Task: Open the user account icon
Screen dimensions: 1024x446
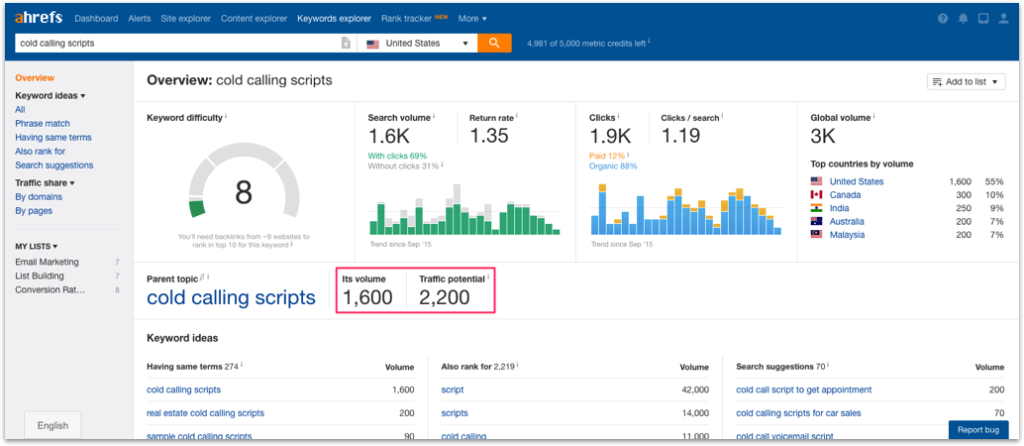Action: click(1003, 19)
